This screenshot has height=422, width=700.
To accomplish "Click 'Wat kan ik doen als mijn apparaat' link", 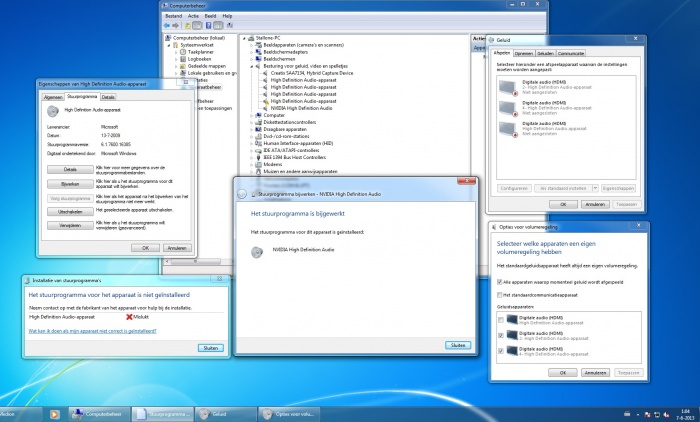I will (x=92, y=331).
